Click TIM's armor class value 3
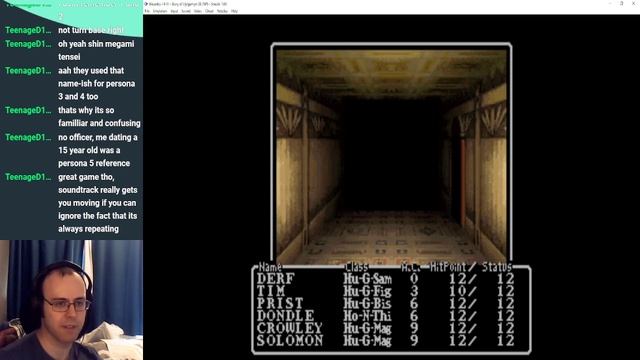 [414, 291]
